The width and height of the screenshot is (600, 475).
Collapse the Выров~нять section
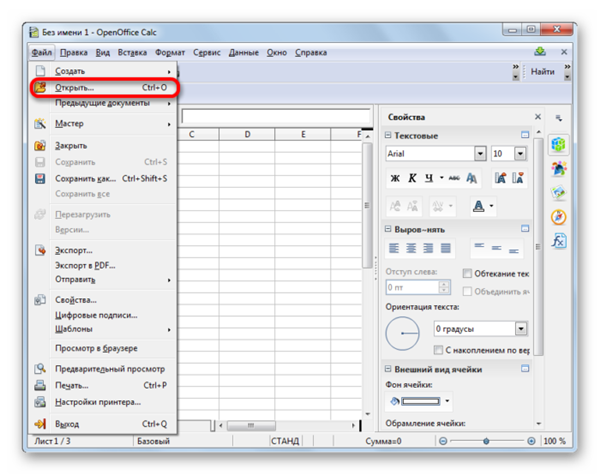[x=388, y=229]
